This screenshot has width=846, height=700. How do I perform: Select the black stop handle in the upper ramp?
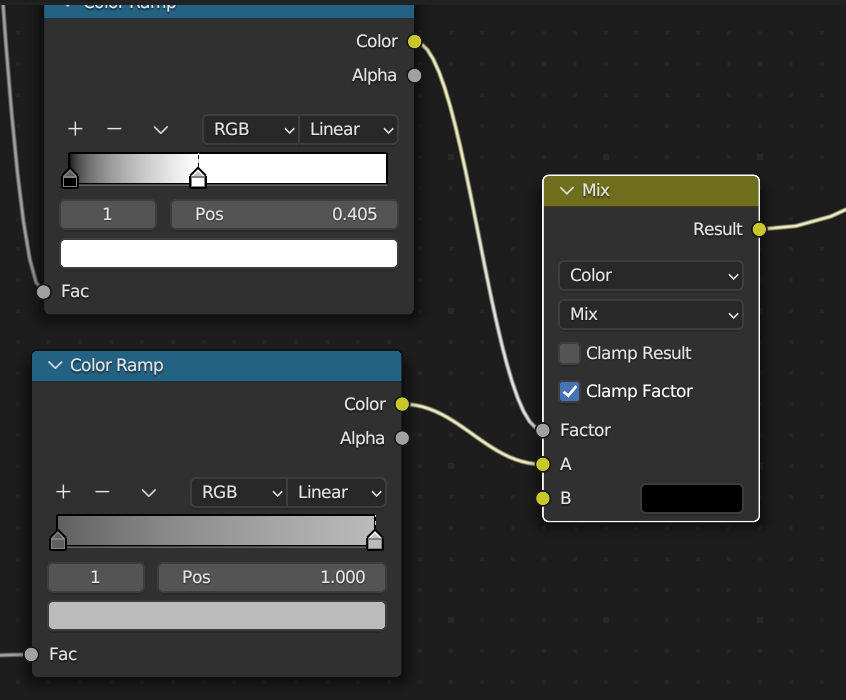click(70, 179)
